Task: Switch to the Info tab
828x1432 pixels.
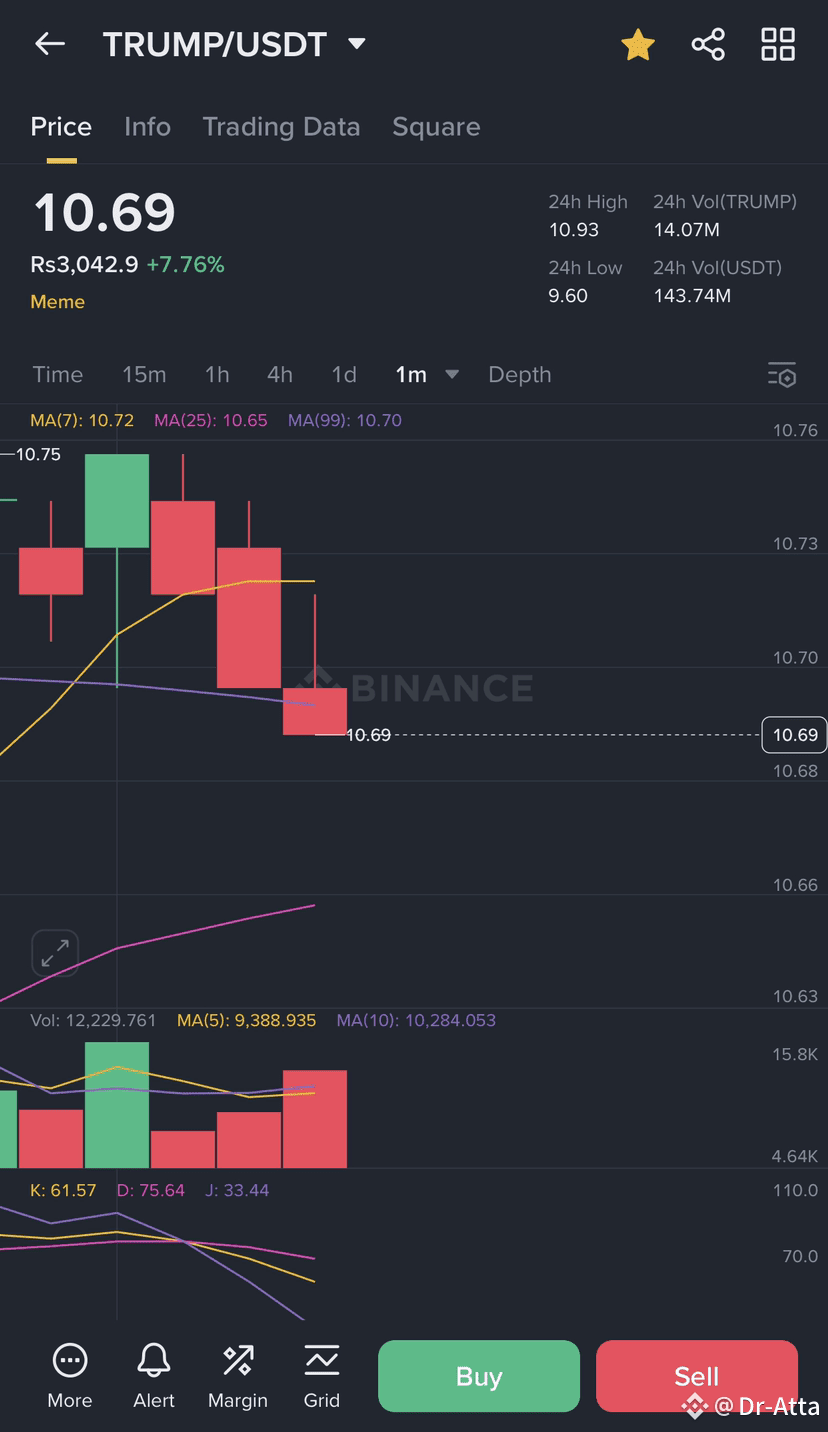Action: click(x=147, y=127)
